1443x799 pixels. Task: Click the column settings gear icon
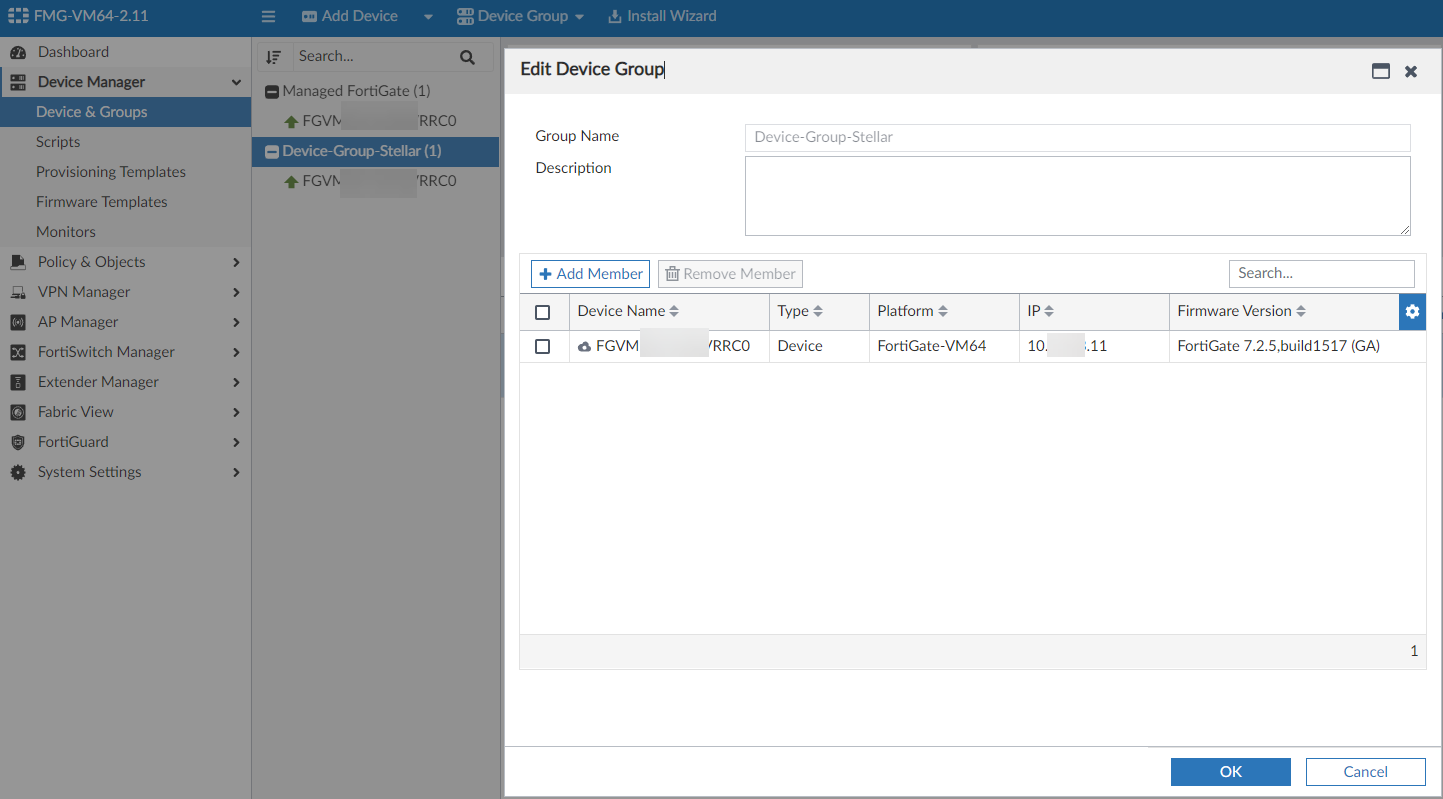[1412, 312]
